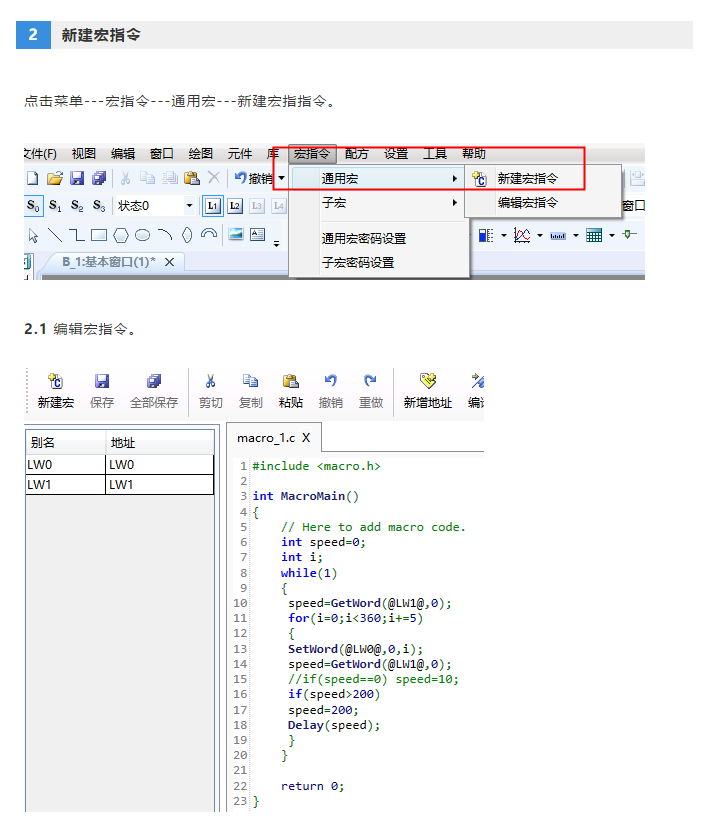Close the B_1:基本窗口(1) tab
Viewport: 708px width, 837px height.
coord(169,262)
